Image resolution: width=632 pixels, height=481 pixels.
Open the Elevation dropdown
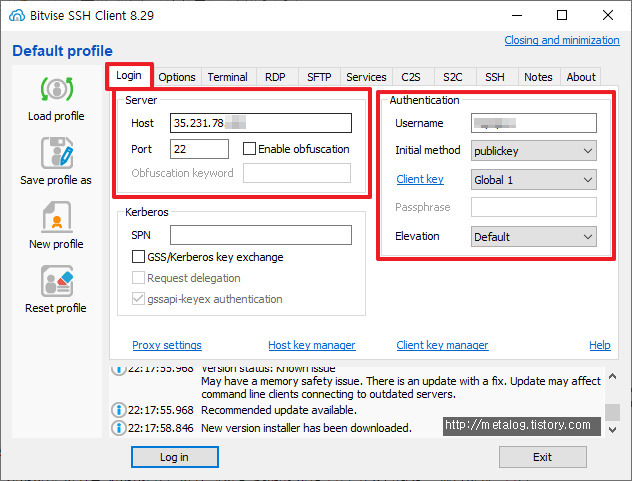pyautogui.click(x=534, y=237)
